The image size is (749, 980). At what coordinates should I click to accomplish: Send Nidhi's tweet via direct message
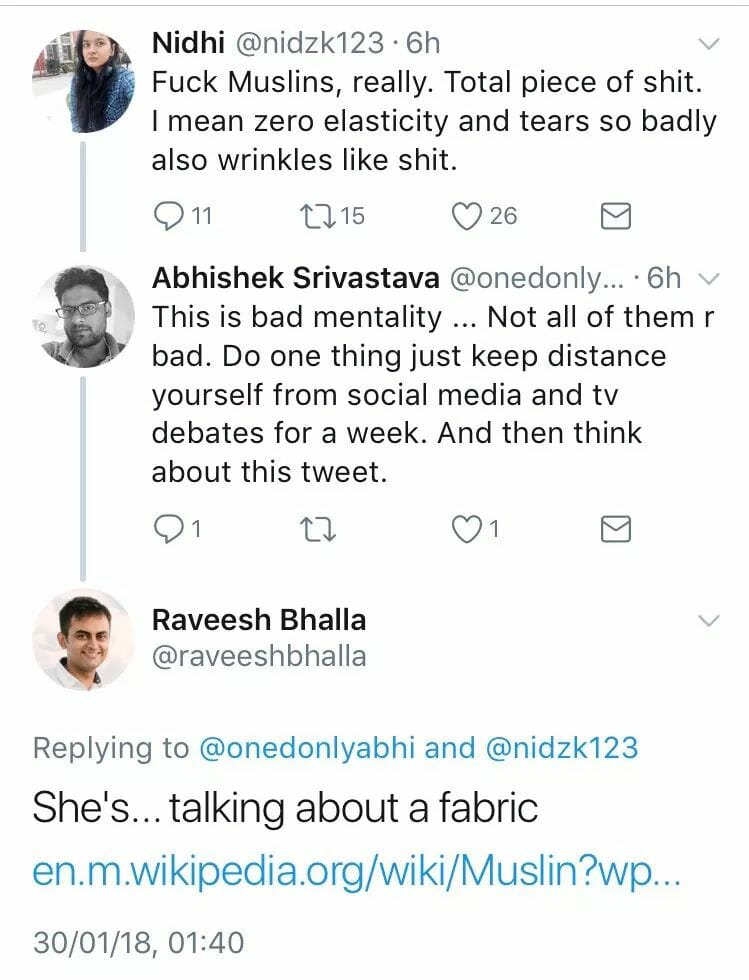615,215
